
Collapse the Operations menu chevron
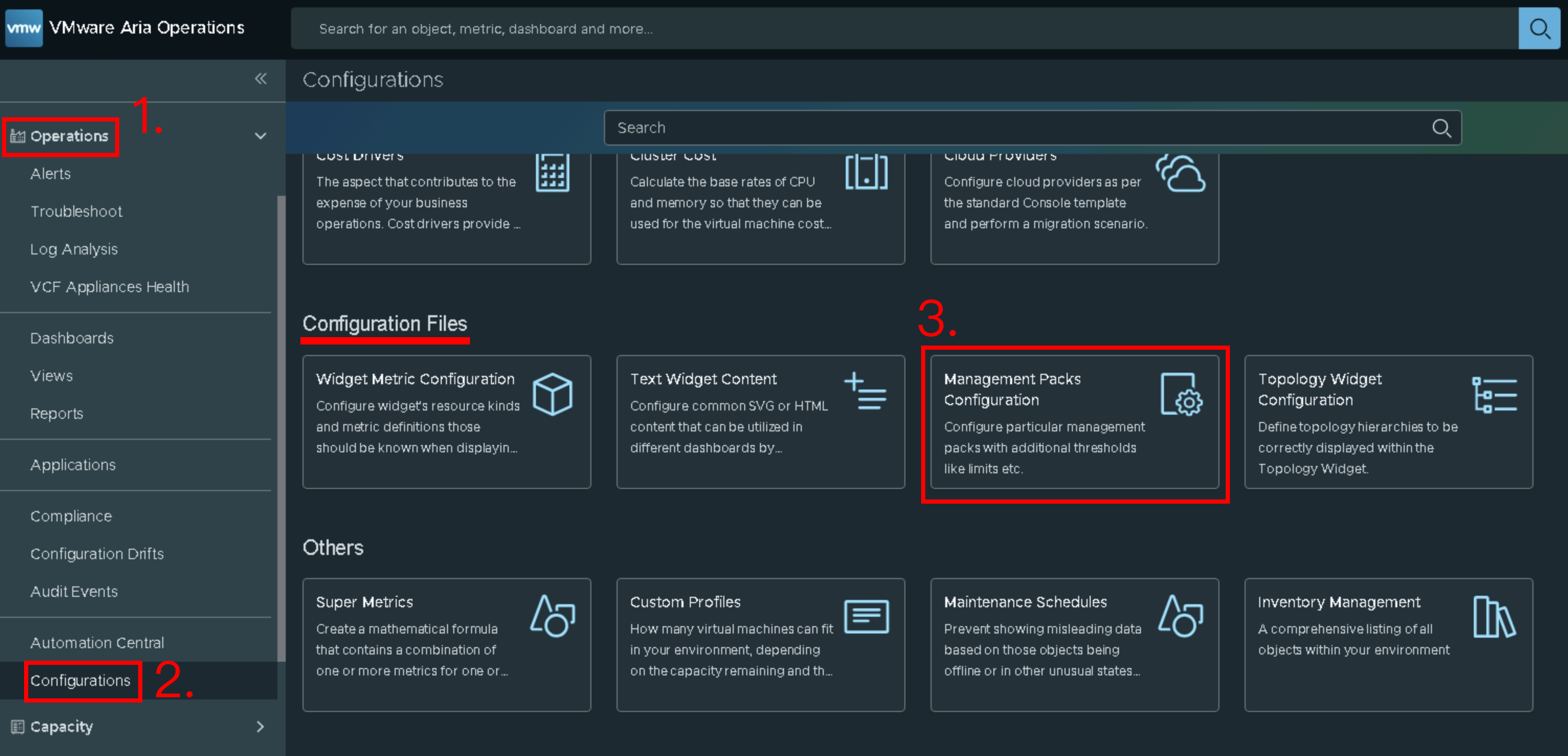click(x=261, y=136)
